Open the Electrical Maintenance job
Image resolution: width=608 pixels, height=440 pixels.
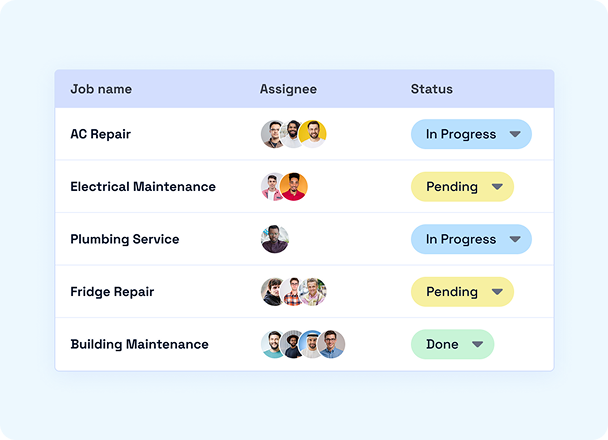143,187
